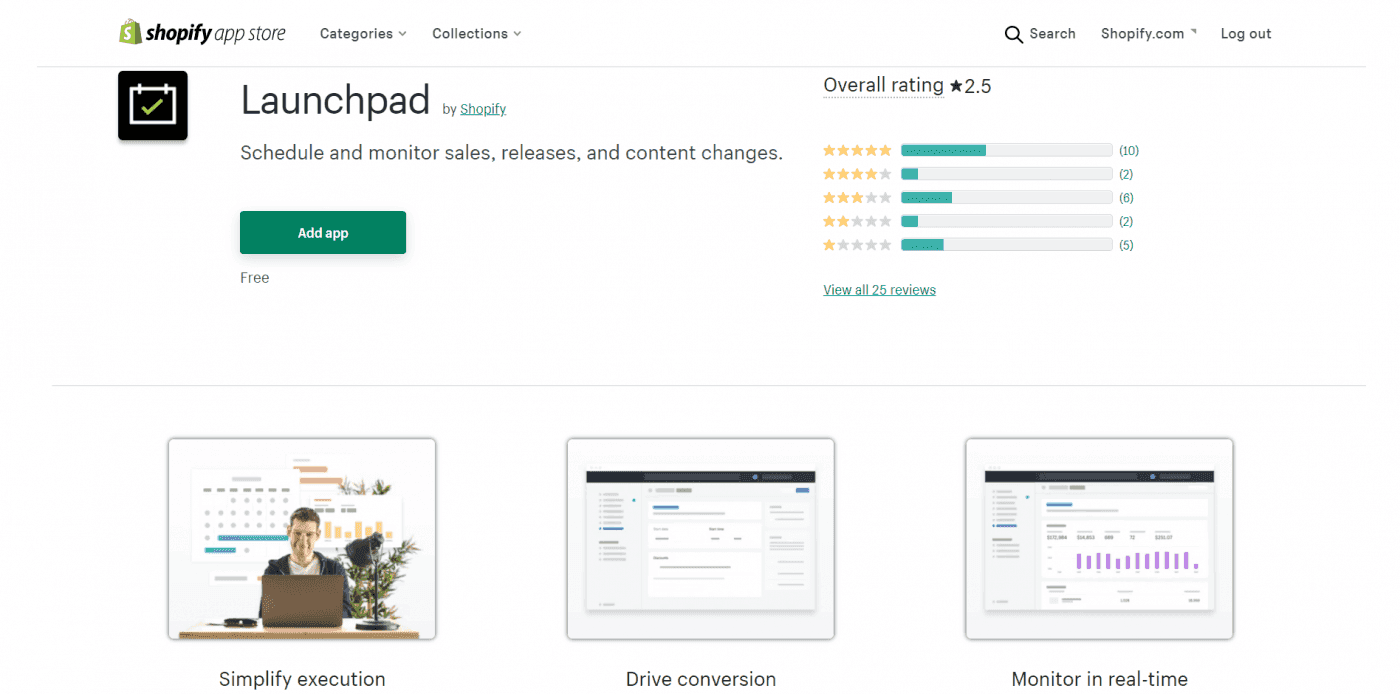Image resolution: width=1400 pixels, height=694 pixels.
Task: Click the five-star rating row stars
Action: point(857,151)
